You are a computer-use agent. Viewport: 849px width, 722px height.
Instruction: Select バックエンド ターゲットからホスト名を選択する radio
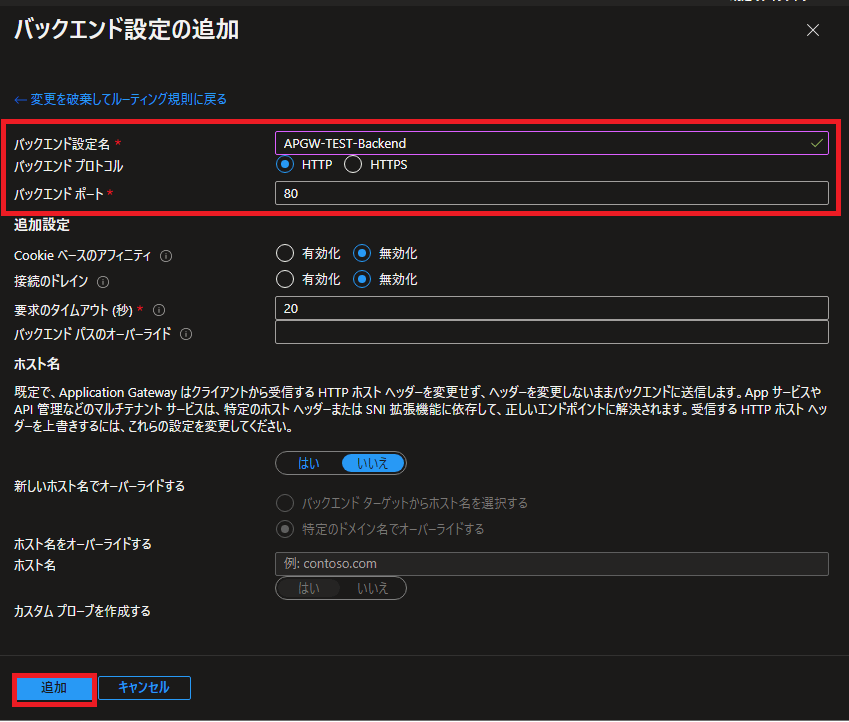pyautogui.click(x=285, y=503)
